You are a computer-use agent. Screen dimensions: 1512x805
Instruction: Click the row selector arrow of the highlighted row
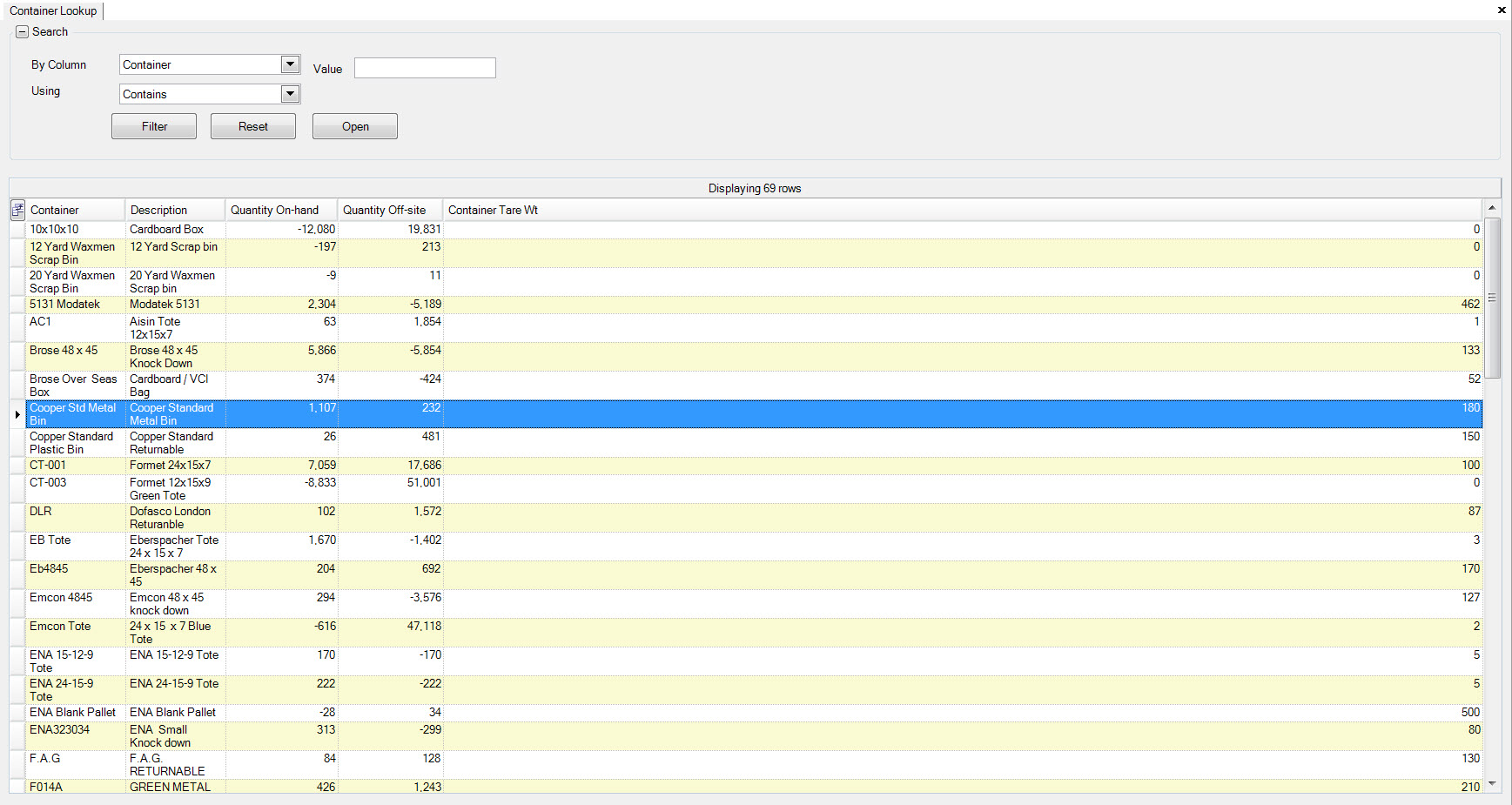tap(17, 414)
